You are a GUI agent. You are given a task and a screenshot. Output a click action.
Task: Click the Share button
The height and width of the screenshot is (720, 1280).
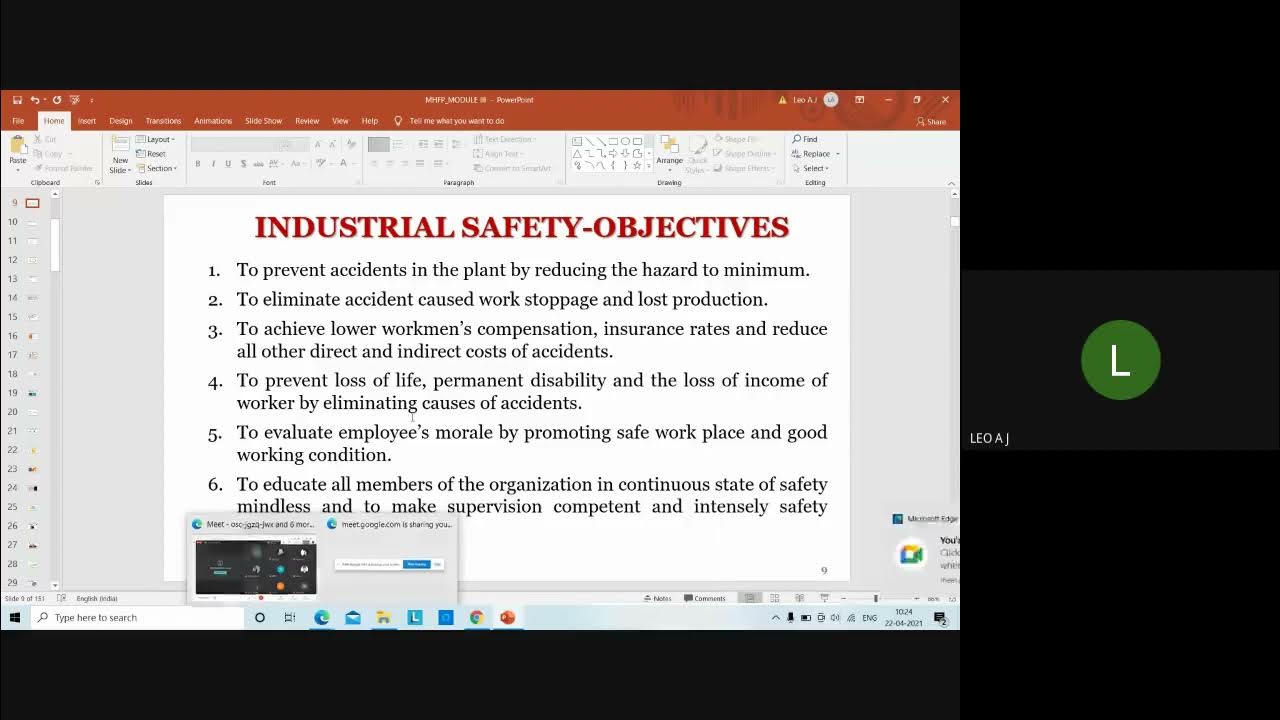(931, 121)
